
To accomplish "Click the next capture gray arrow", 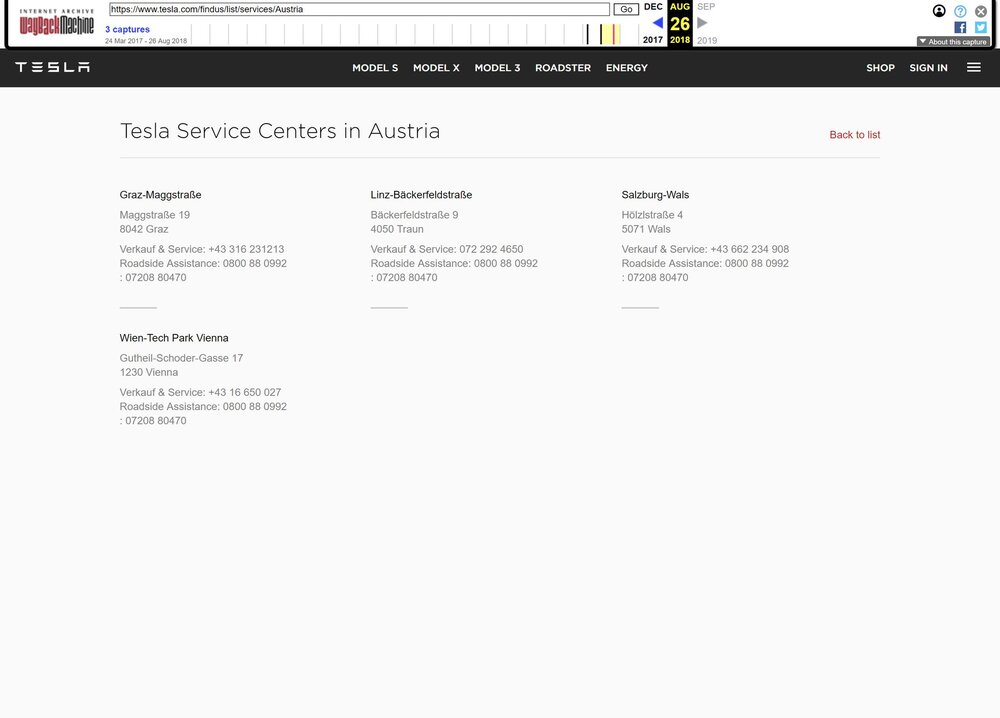I will (702, 23).
